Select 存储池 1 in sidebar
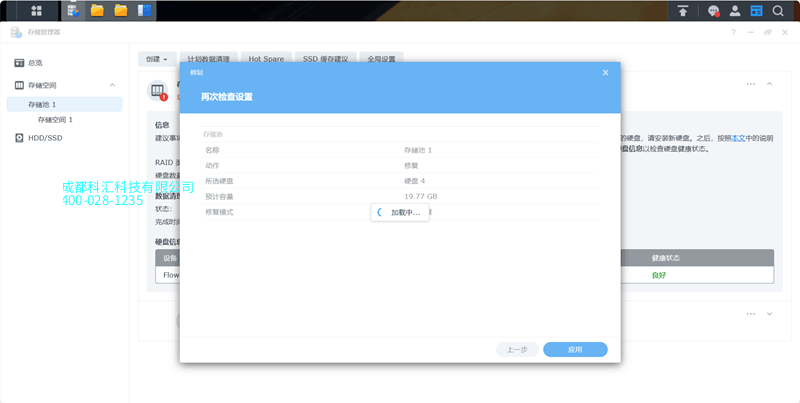The image size is (800, 403). click(64, 104)
